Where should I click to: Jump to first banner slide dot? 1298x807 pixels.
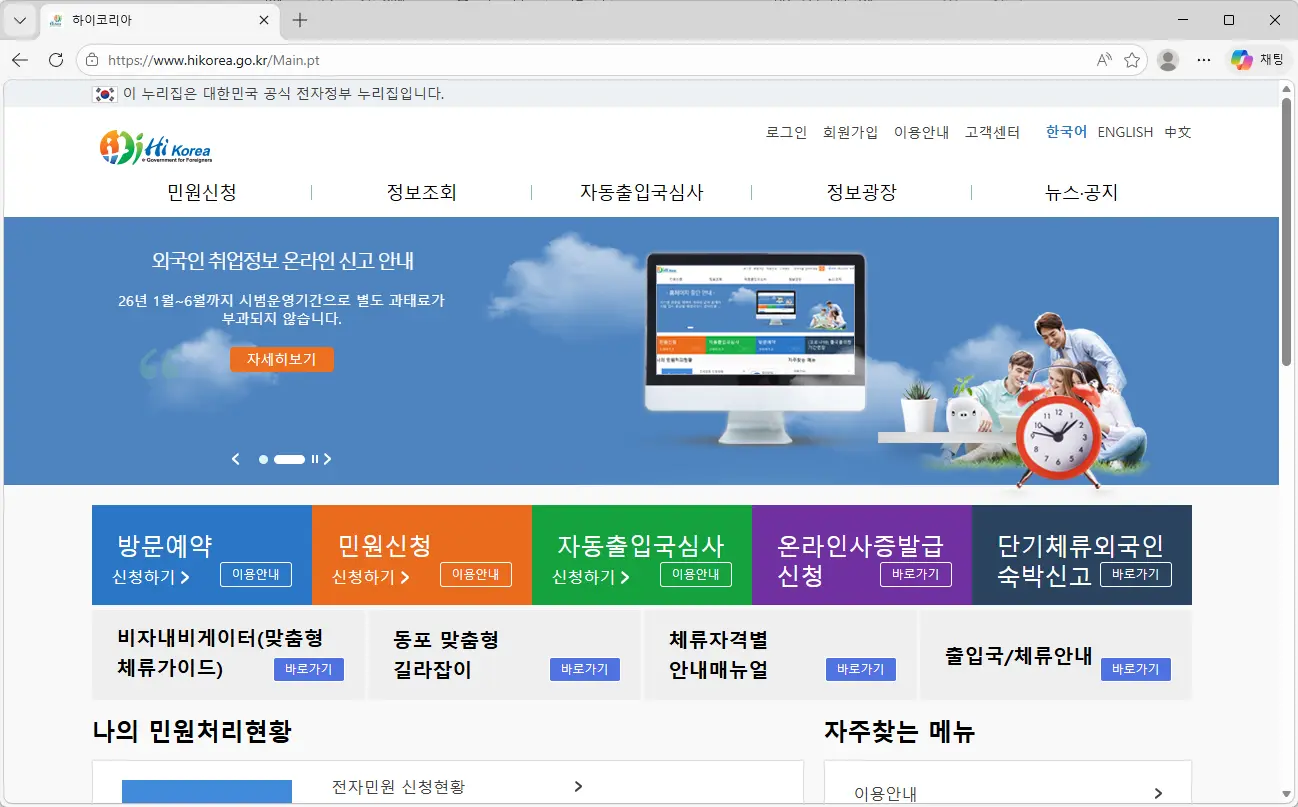click(263, 459)
